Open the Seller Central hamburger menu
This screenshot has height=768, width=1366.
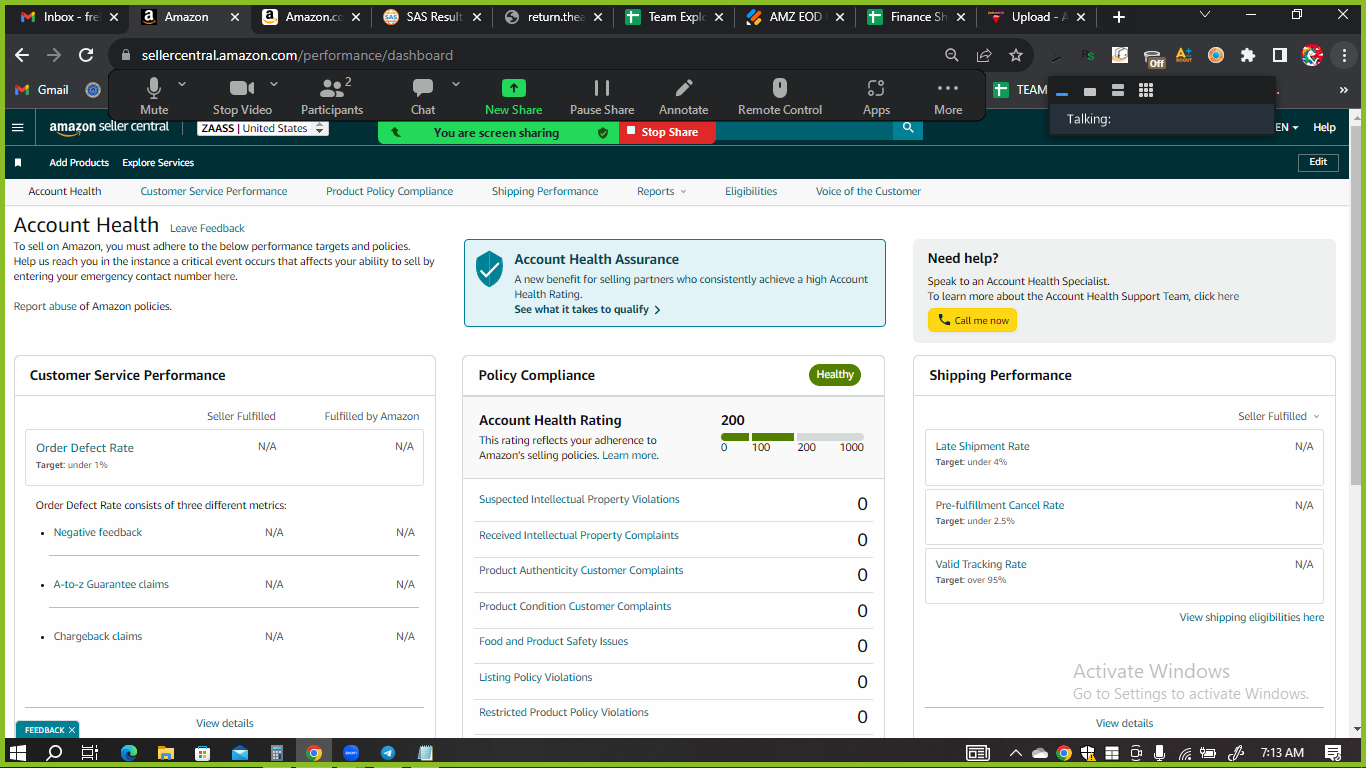pos(17,127)
